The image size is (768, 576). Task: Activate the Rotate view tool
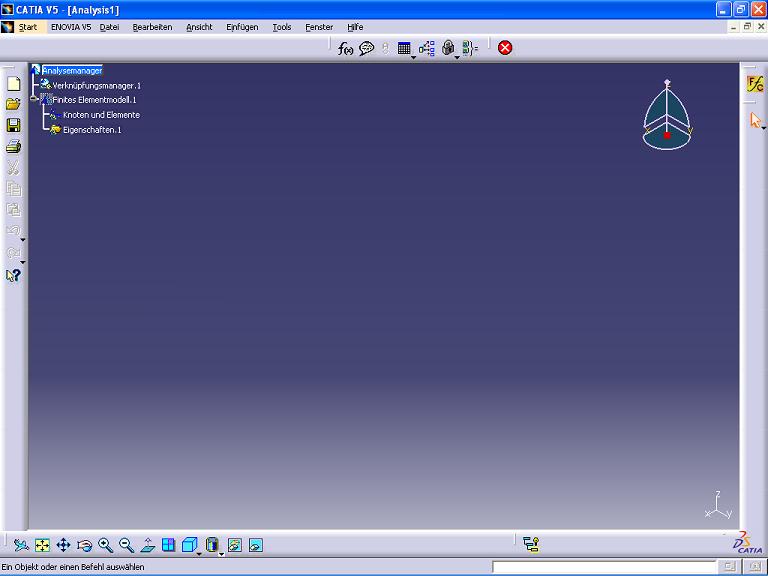85,545
